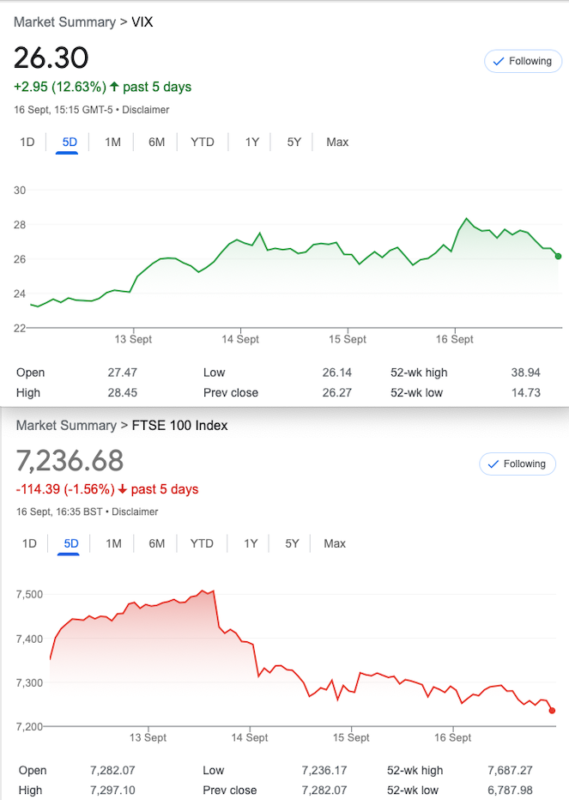Click the VIX title in the breadcrumb
This screenshot has height=800, width=569.
pos(142,22)
